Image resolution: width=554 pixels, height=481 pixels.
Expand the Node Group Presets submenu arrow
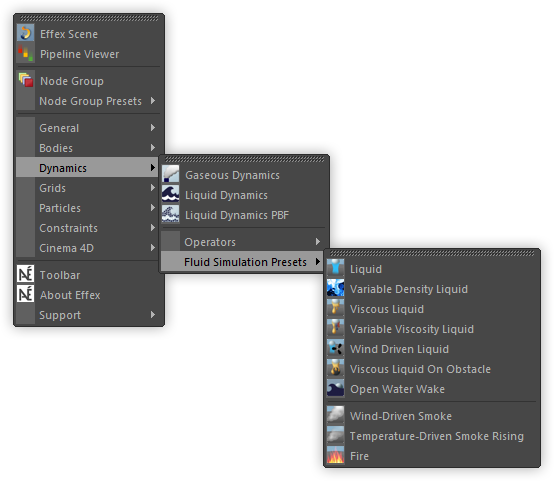click(x=153, y=101)
